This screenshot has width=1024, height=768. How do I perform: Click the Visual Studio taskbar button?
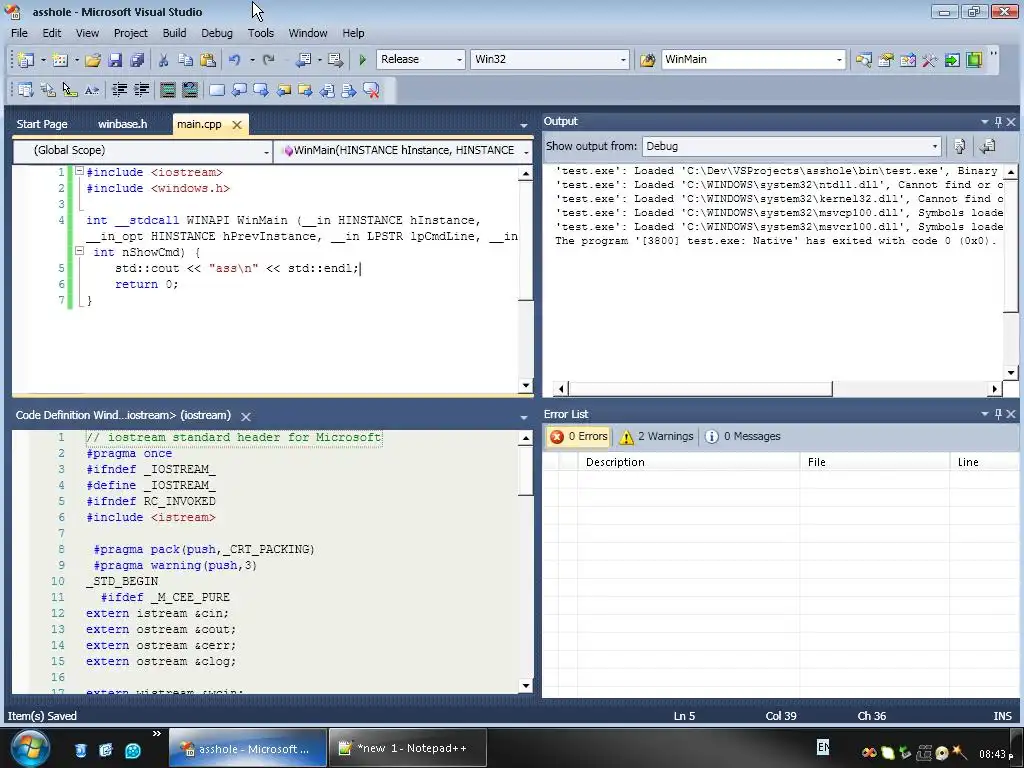point(248,748)
